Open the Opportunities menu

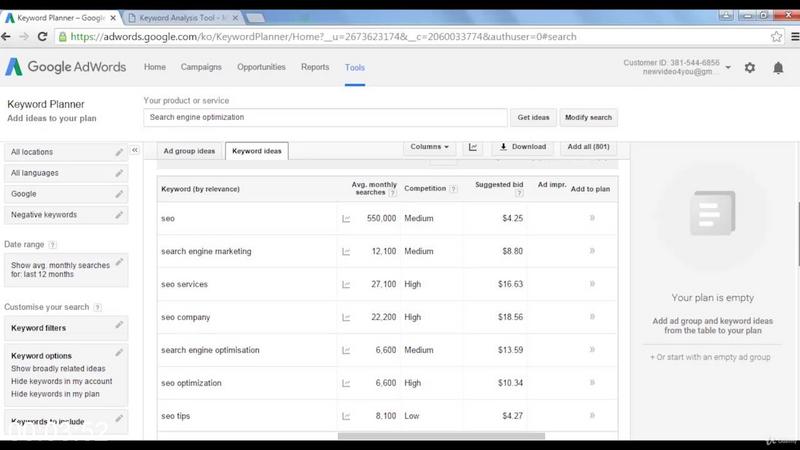(261, 67)
